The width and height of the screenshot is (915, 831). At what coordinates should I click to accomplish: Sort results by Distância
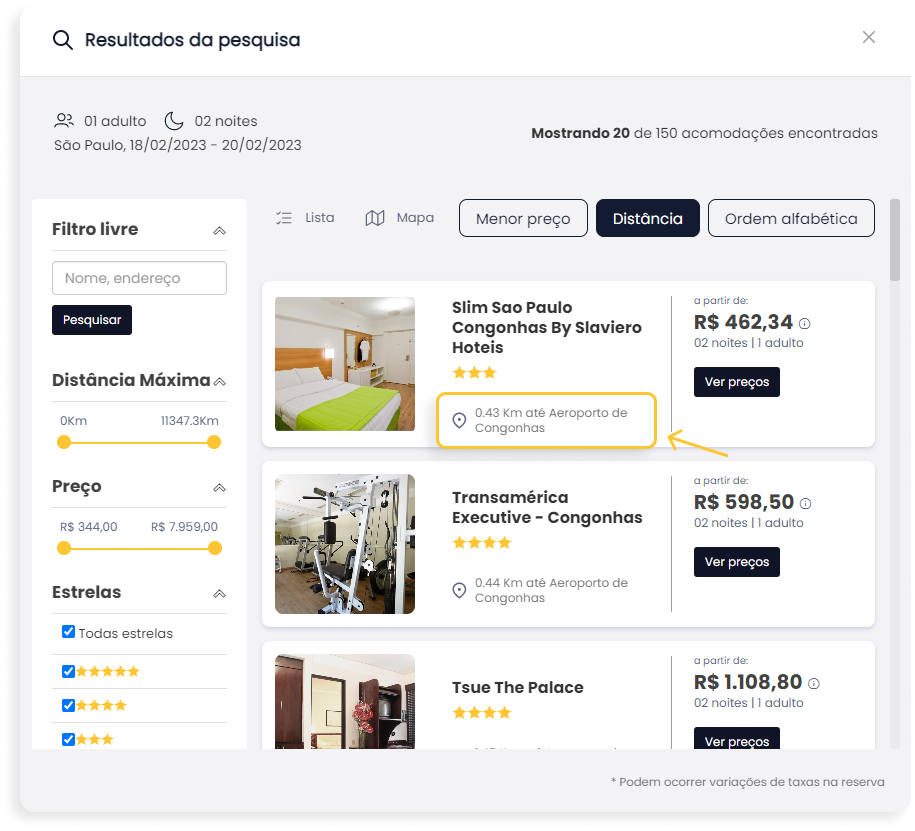647,218
